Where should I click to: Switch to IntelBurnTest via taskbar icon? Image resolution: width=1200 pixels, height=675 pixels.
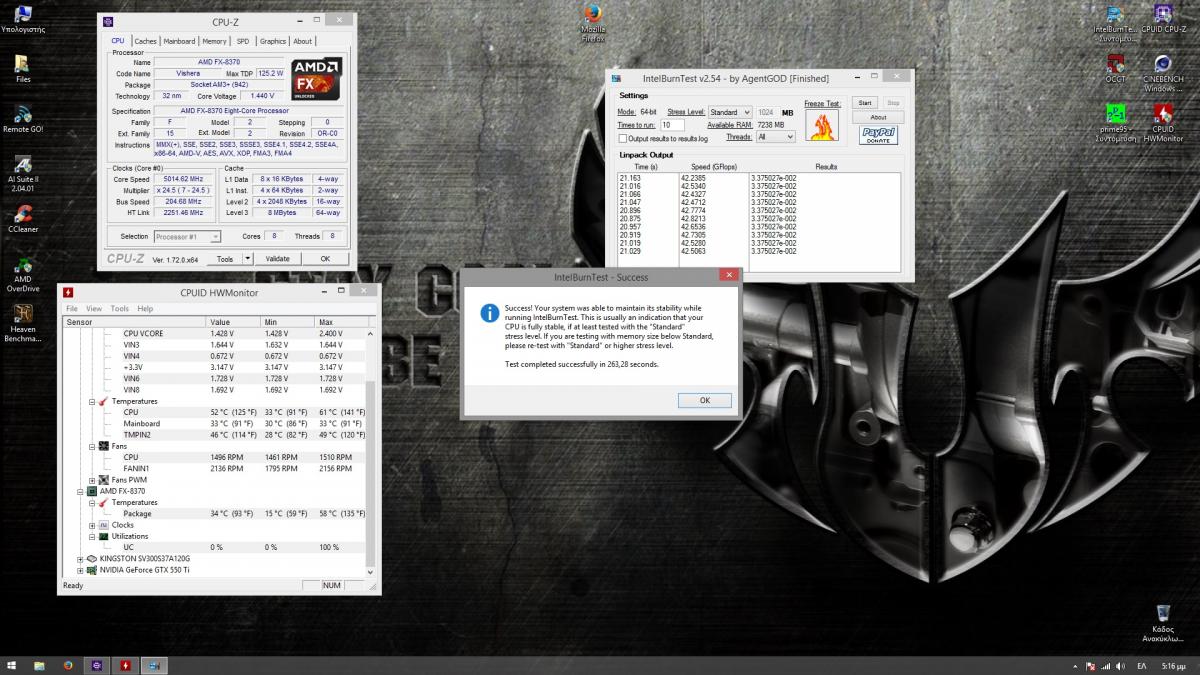pos(153,664)
